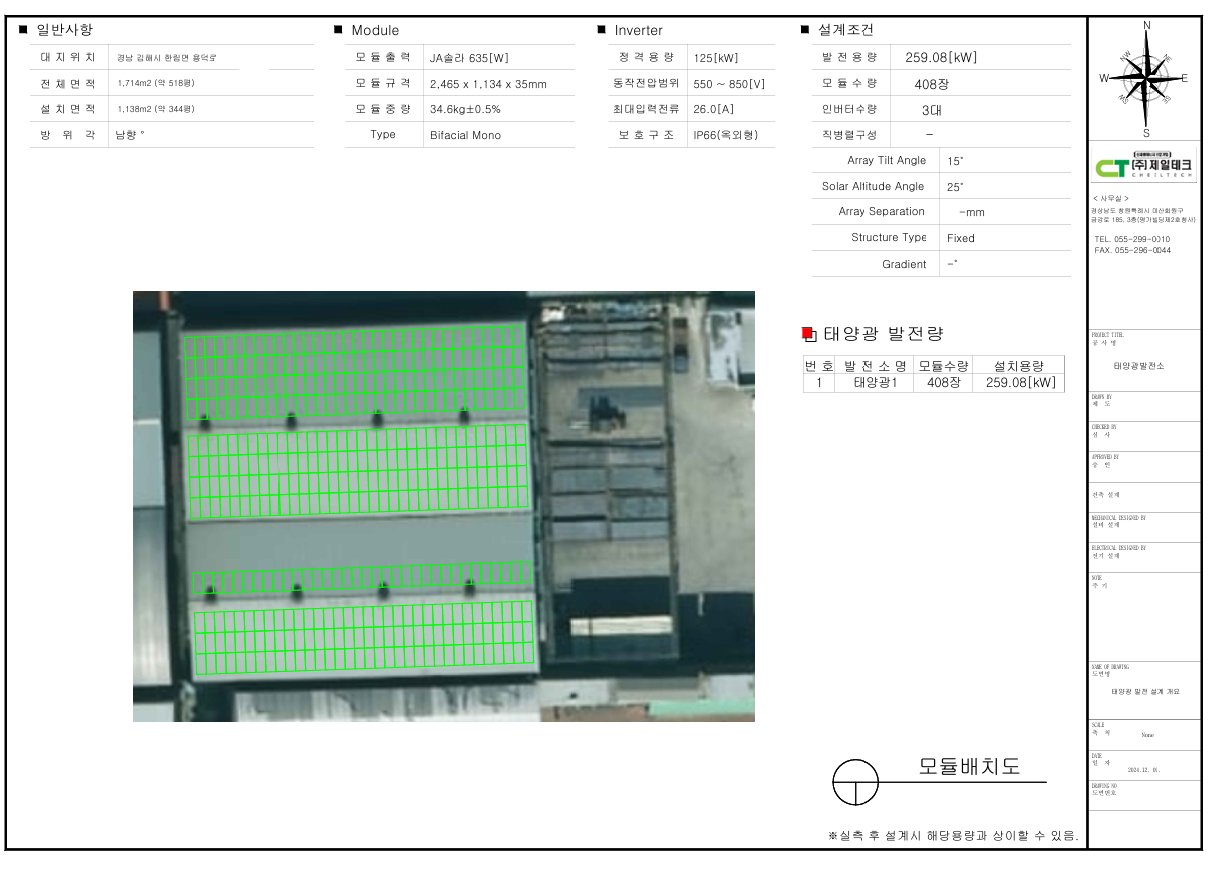This screenshot has height=869, width=1210.
Task: Click the Bifacial Mono type cell
Action: pos(465,135)
